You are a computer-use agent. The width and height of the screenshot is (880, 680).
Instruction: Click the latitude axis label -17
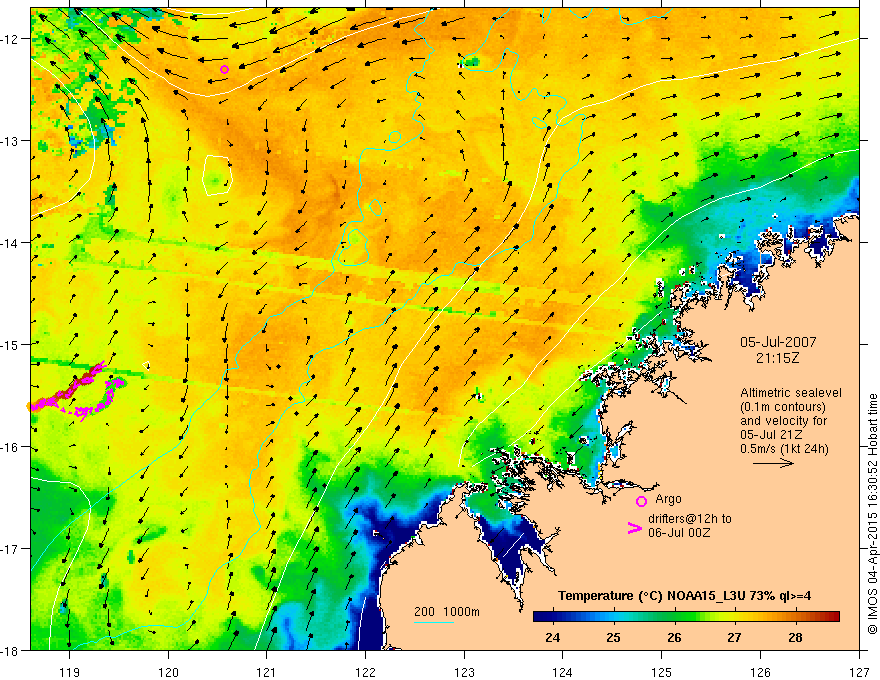pyautogui.click(x=11, y=549)
